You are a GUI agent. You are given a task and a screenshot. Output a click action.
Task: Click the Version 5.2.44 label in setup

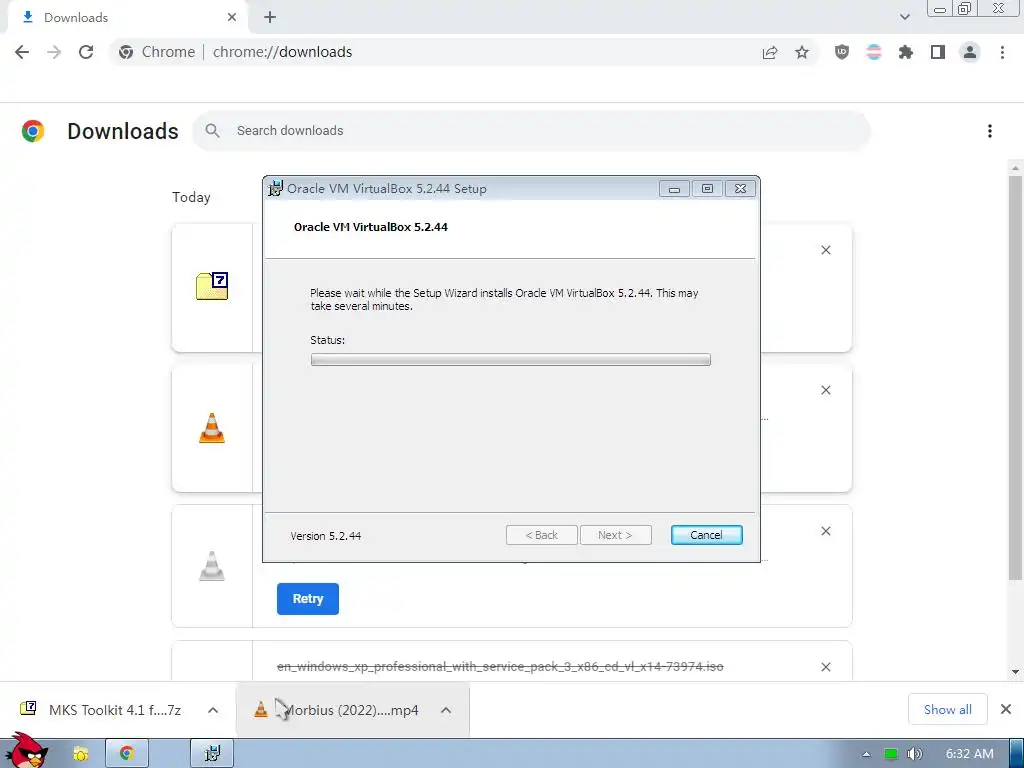[x=326, y=536]
